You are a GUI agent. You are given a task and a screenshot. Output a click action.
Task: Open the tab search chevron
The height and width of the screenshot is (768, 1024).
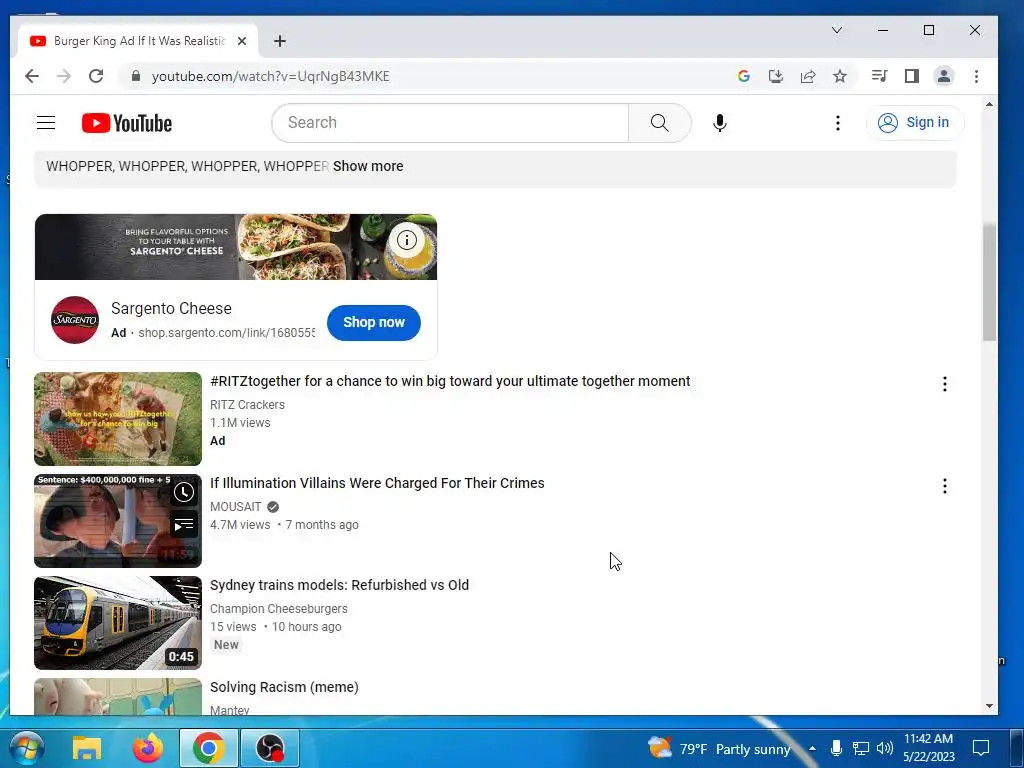tap(837, 30)
